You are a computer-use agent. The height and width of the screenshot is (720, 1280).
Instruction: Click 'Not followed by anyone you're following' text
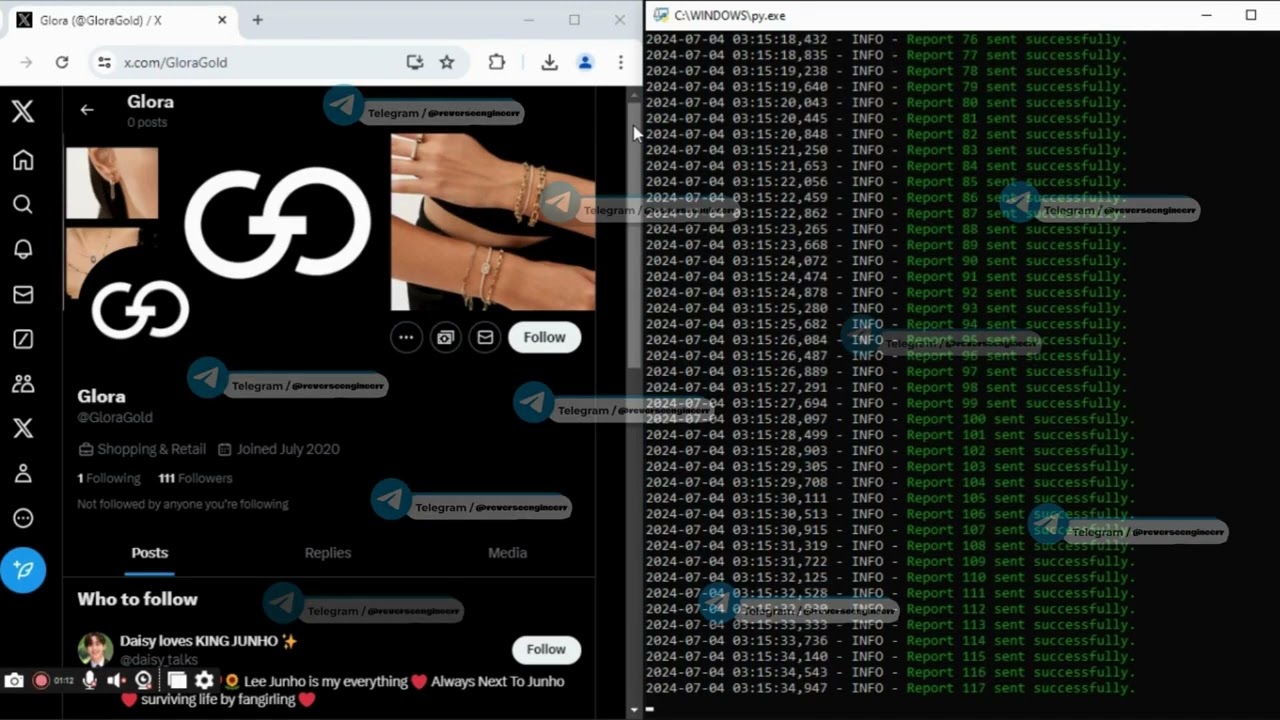183,504
